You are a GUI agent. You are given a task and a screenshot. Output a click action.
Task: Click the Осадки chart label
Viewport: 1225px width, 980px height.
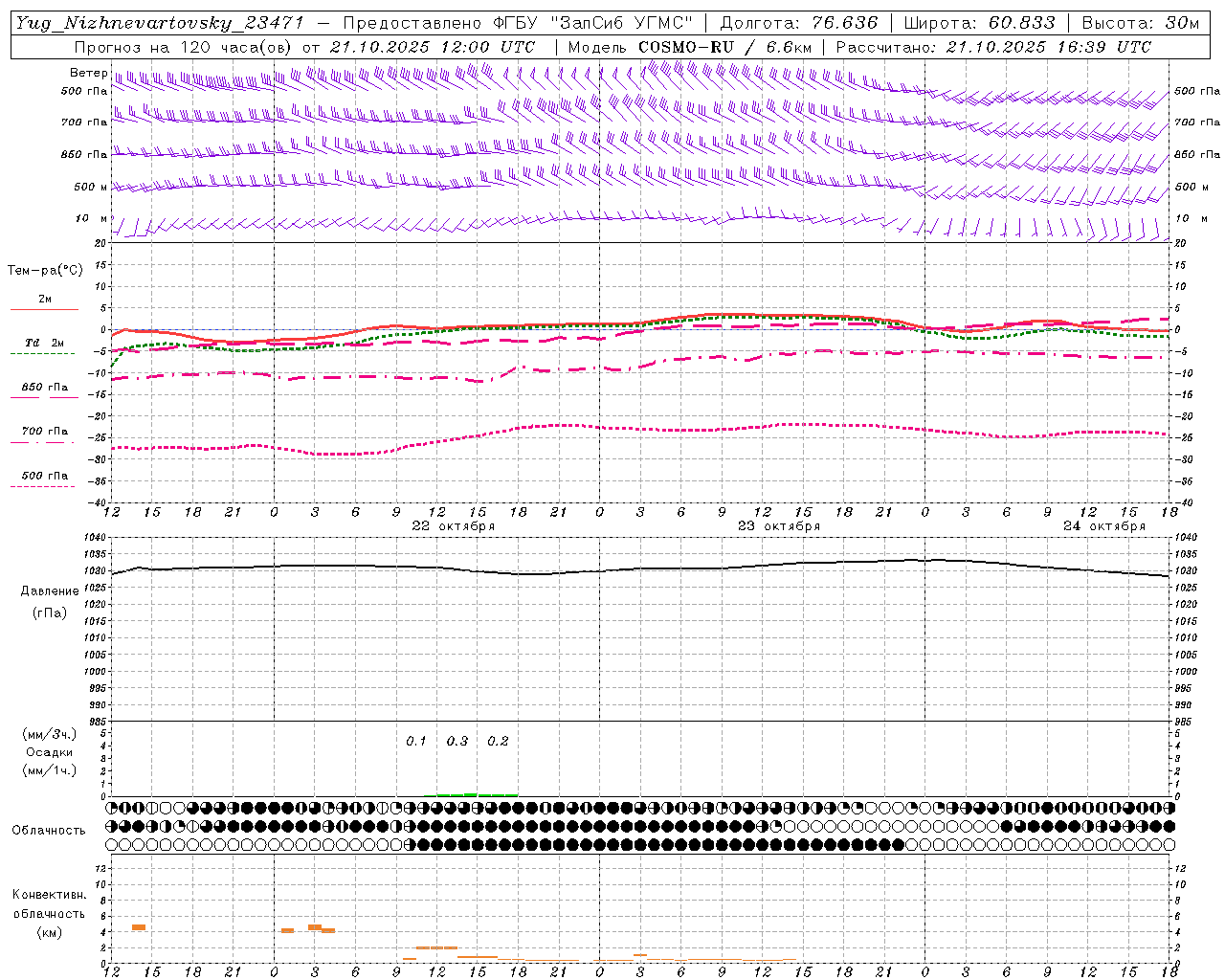pos(50,752)
